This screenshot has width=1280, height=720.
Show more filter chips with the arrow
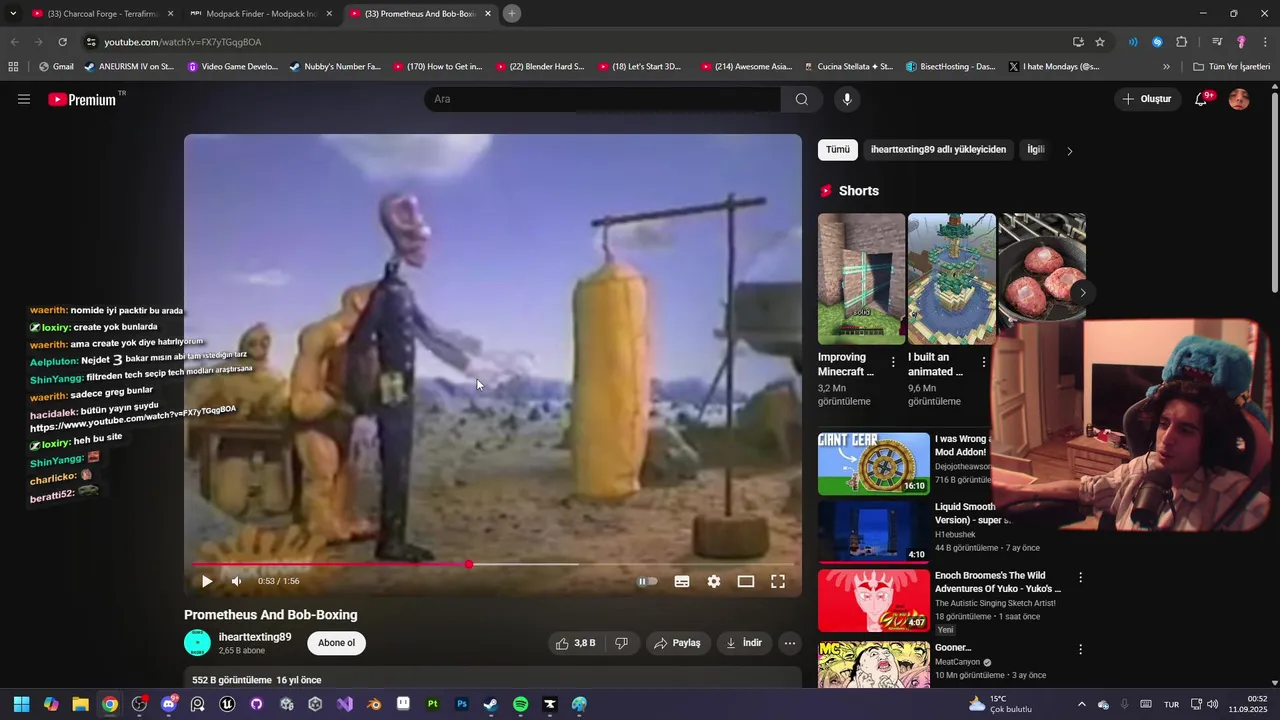point(1069,151)
